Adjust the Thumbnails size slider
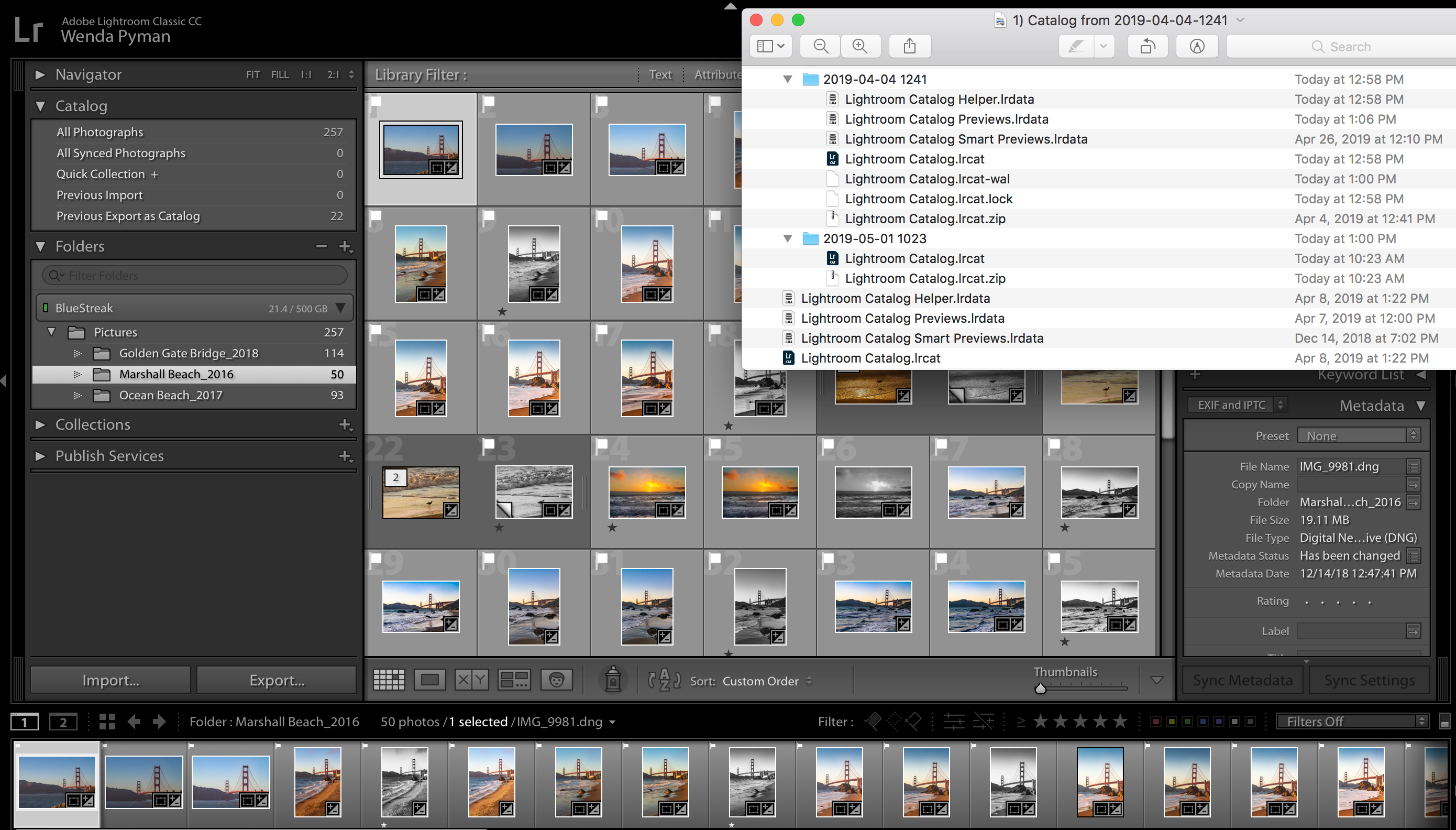1456x830 pixels. point(1041,688)
